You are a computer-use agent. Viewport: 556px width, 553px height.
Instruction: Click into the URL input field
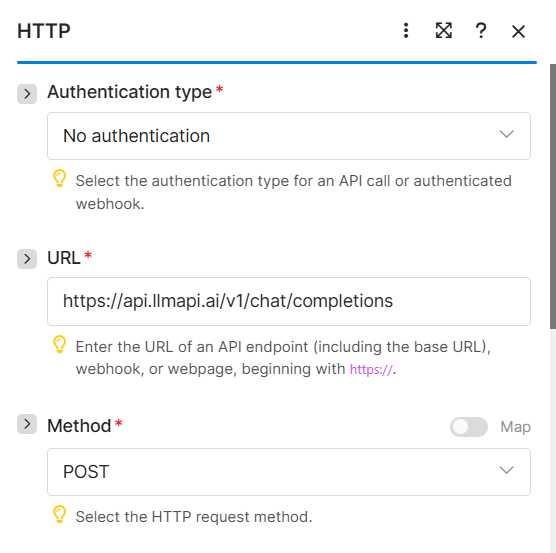[x=289, y=301]
